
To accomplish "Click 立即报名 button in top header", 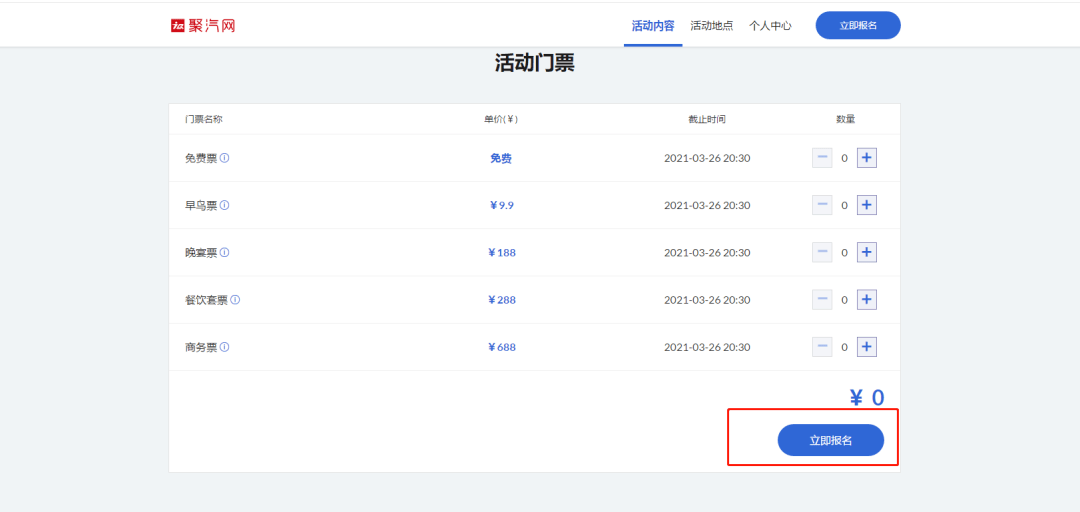I will click(x=858, y=26).
